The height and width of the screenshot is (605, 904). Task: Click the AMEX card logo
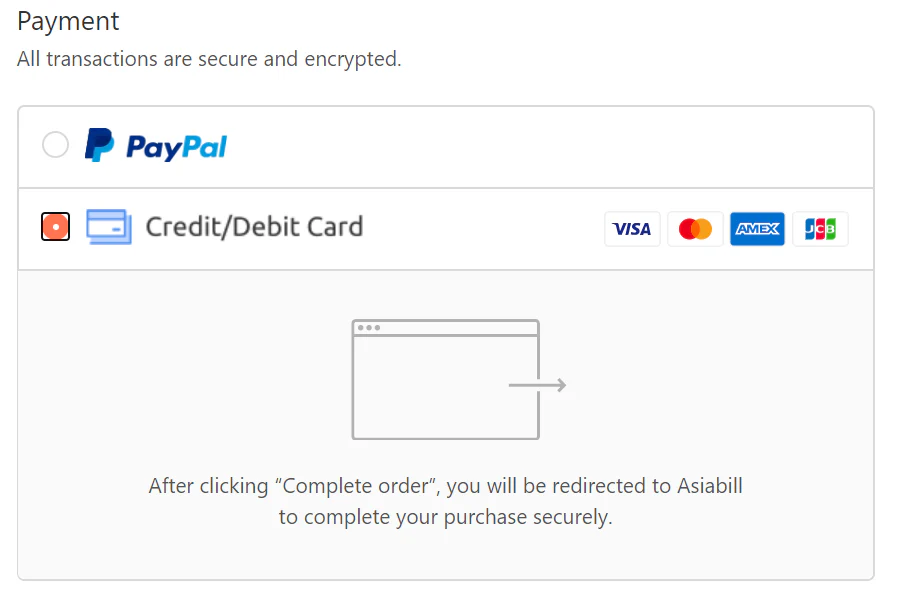click(x=757, y=229)
